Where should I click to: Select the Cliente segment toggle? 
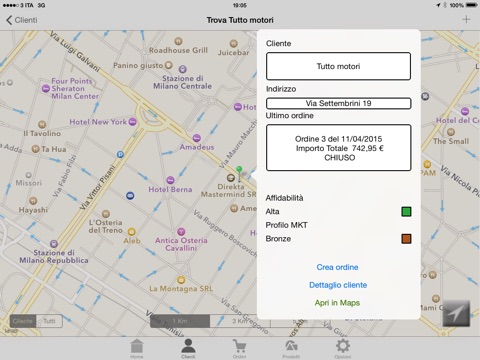click(23, 321)
